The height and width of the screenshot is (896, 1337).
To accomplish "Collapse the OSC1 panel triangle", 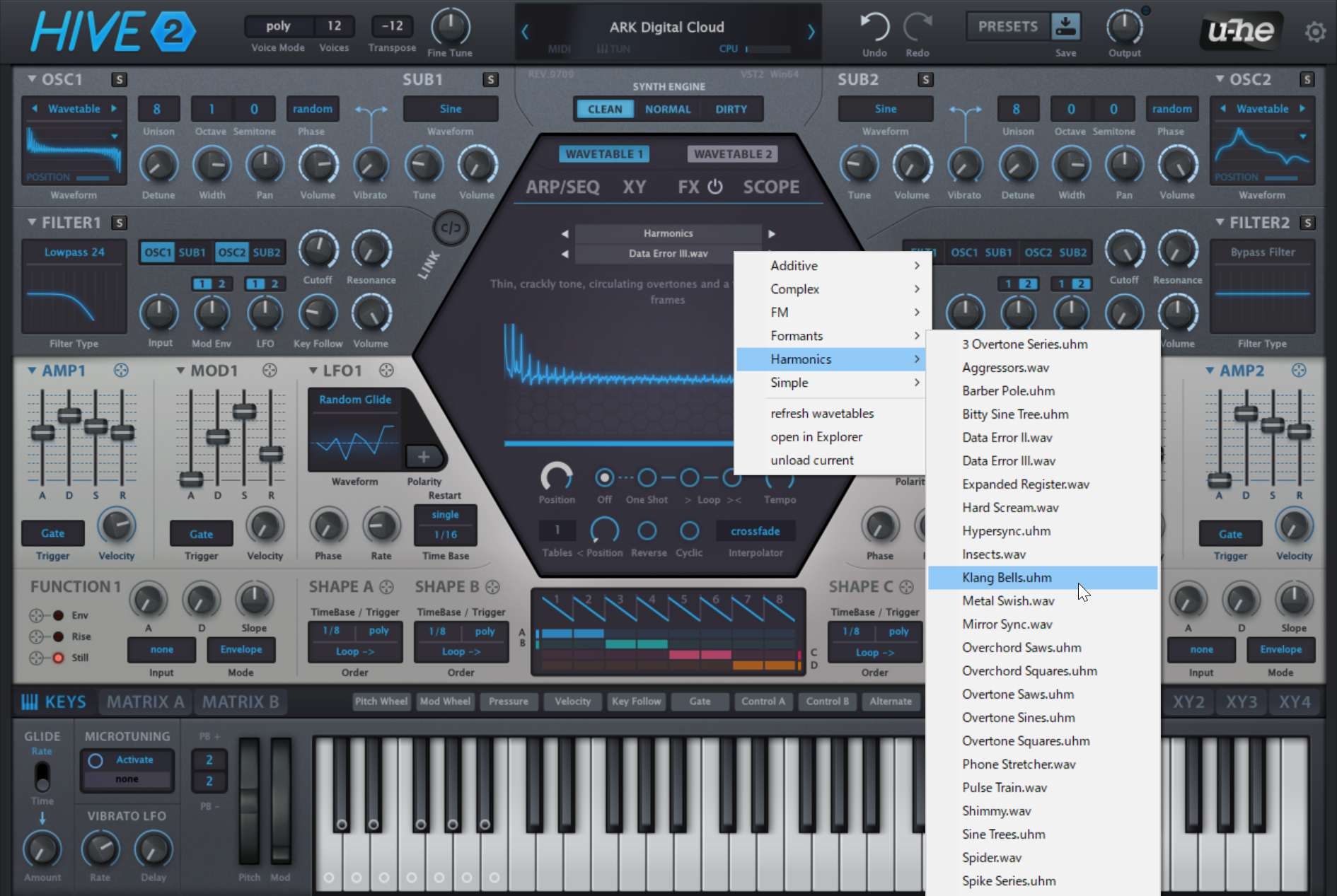I will click(32, 79).
